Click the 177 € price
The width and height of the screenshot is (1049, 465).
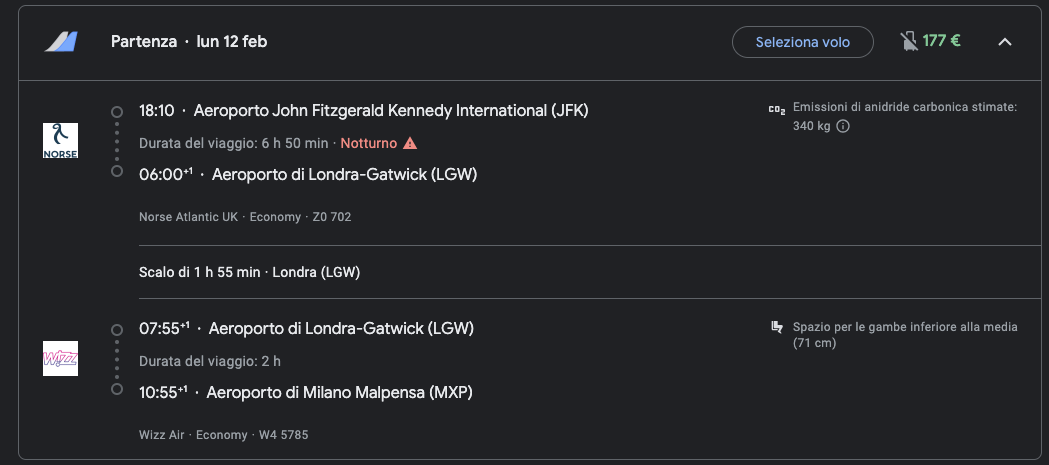coord(941,41)
